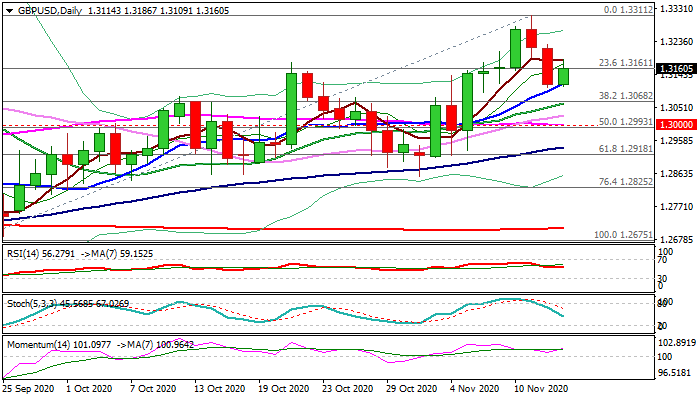Click the last green candle on chart

[563, 76]
